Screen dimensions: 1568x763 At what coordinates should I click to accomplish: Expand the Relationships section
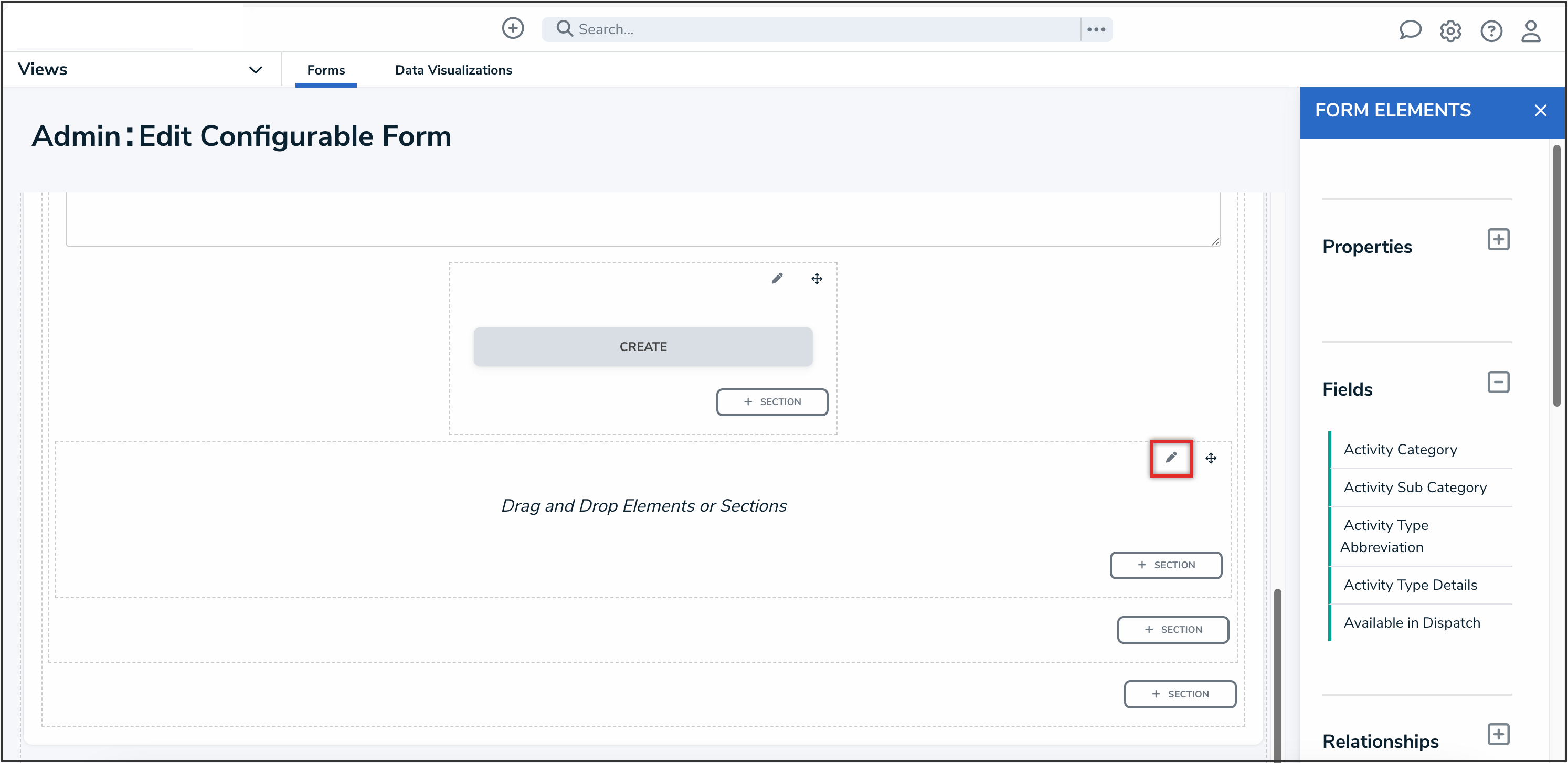[x=1497, y=734]
